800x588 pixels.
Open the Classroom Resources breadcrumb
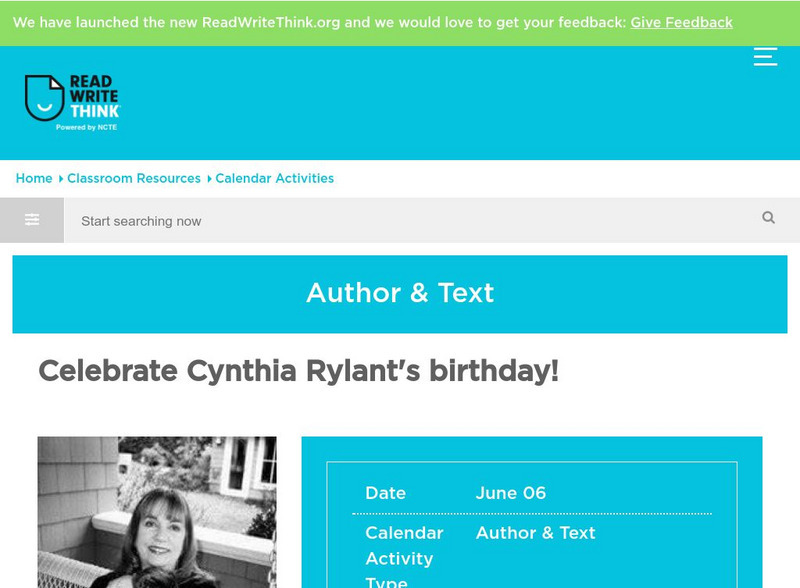pos(134,178)
